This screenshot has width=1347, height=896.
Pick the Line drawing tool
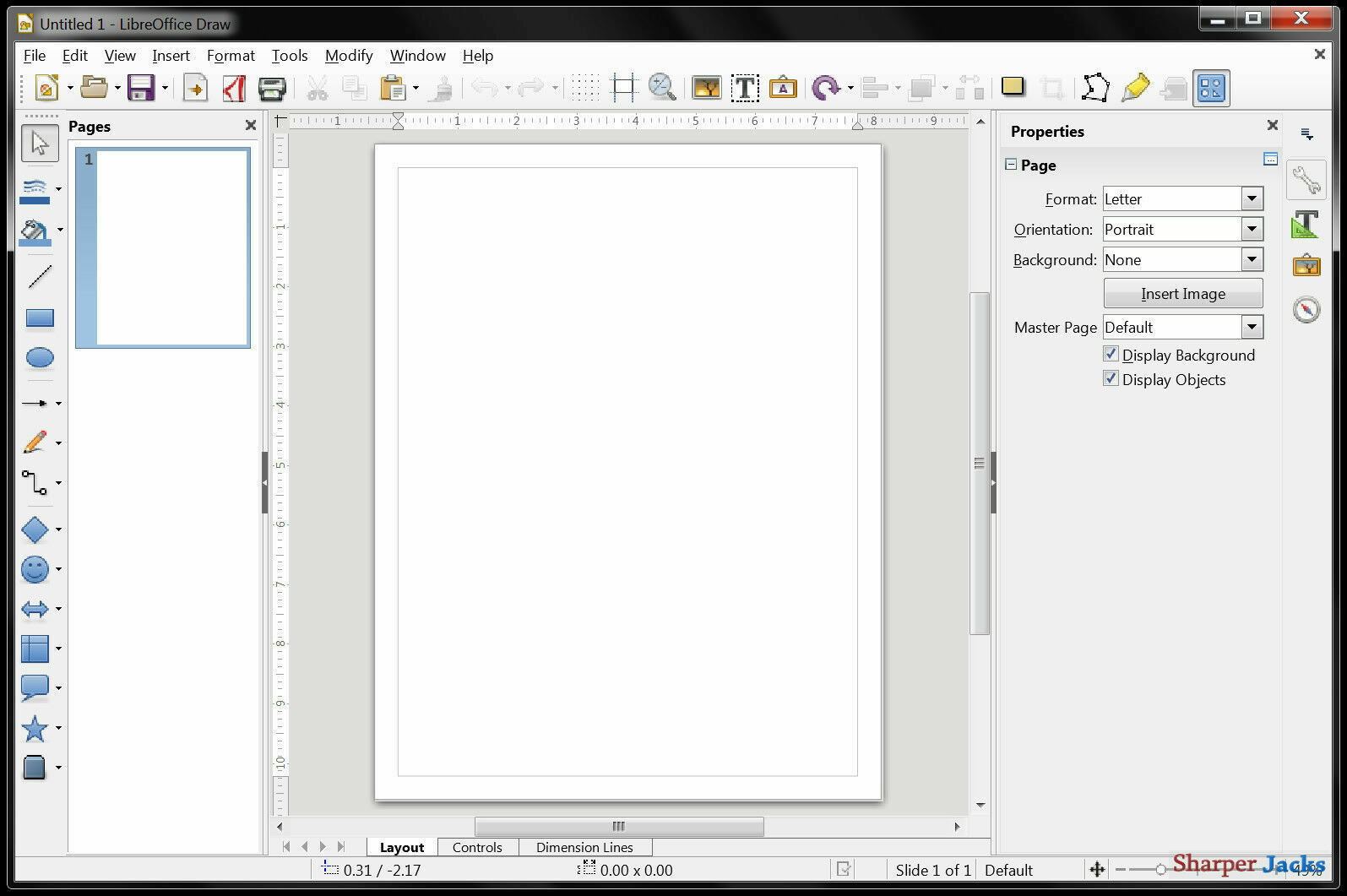pos(40,276)
